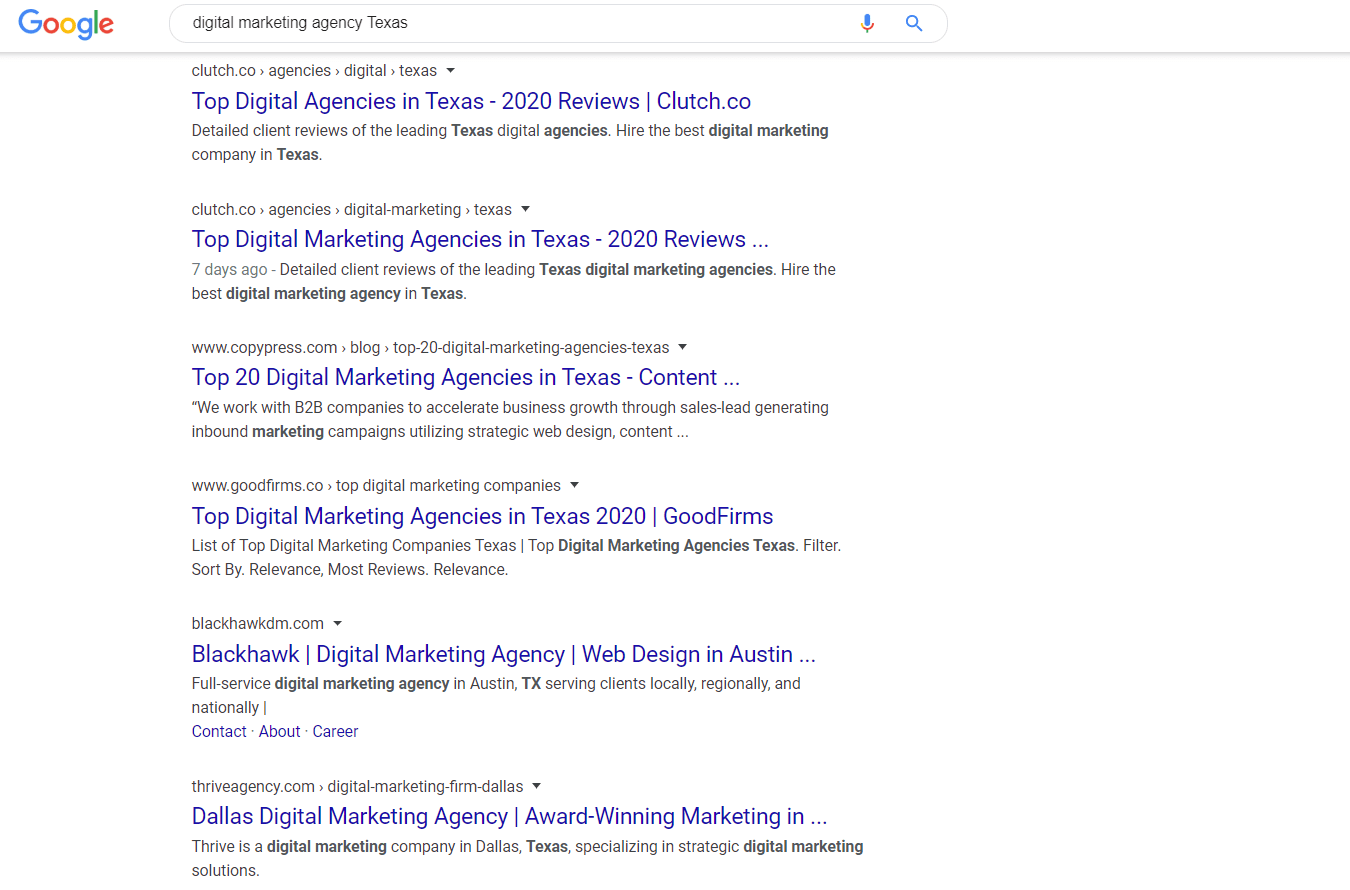This screenshot has height=890, width=1350.
Task: Open the dropdown arrow next to thriveagency.com
Action: tap(537, 786)
